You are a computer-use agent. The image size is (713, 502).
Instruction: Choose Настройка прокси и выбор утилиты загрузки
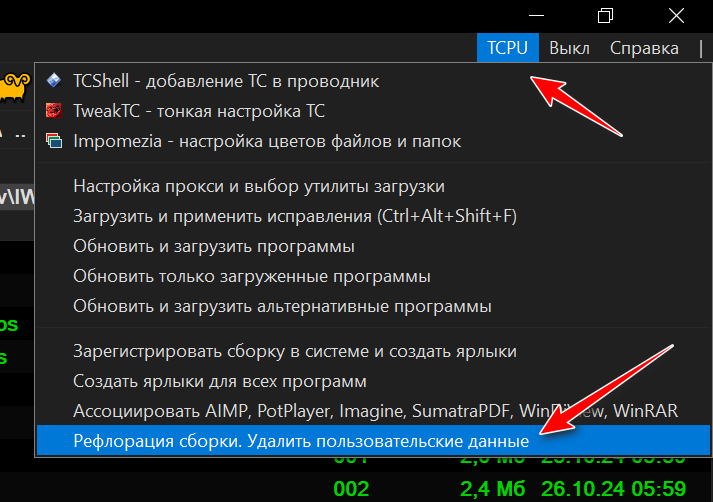pyautogui.click(x=373, y=186)
